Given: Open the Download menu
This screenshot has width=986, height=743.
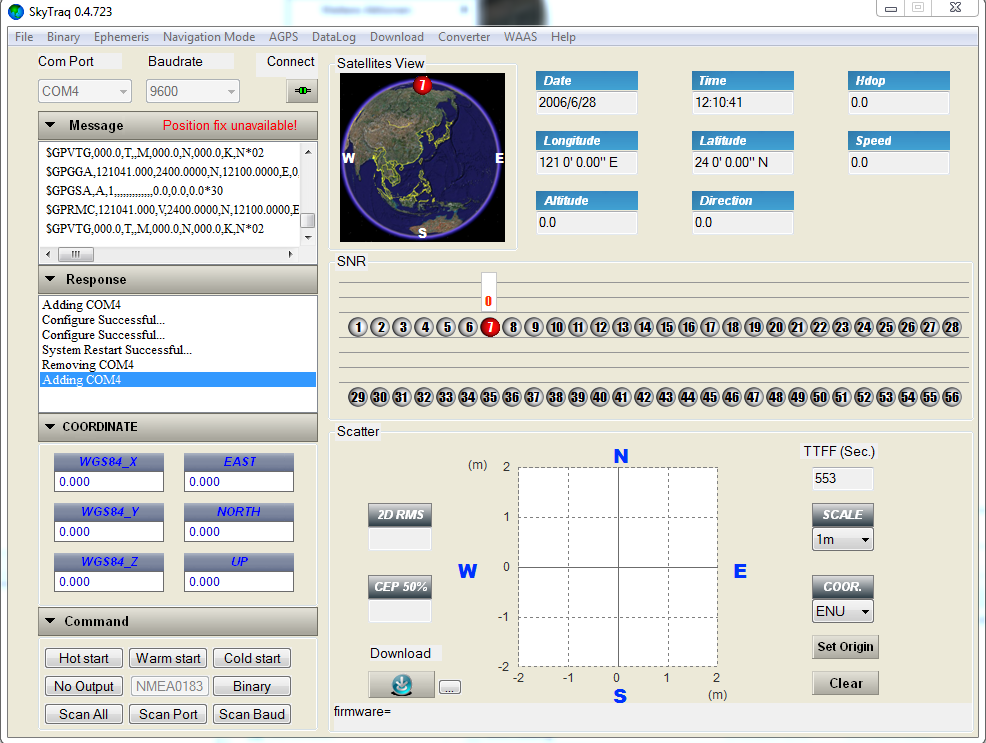Looking at the screenshot, I should [397, 37].
